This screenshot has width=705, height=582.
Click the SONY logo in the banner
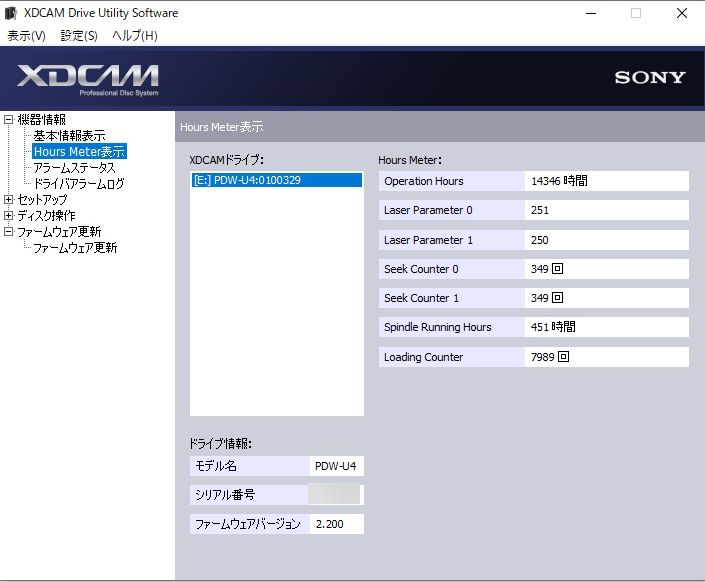650,78
